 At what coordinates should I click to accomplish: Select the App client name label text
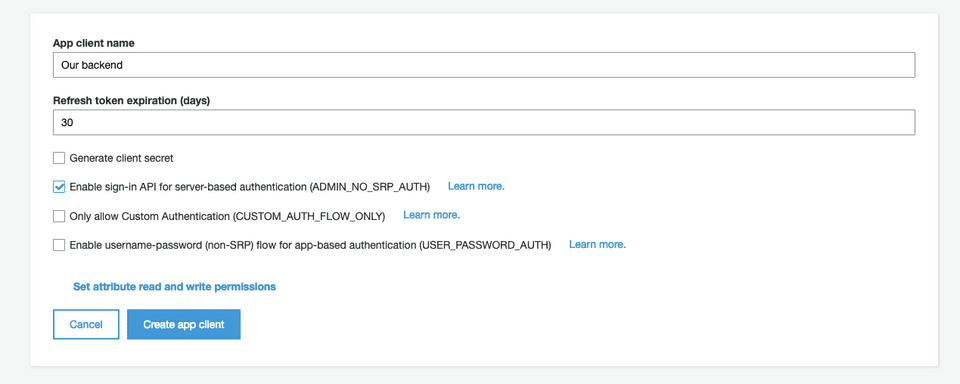pos(94,43)
